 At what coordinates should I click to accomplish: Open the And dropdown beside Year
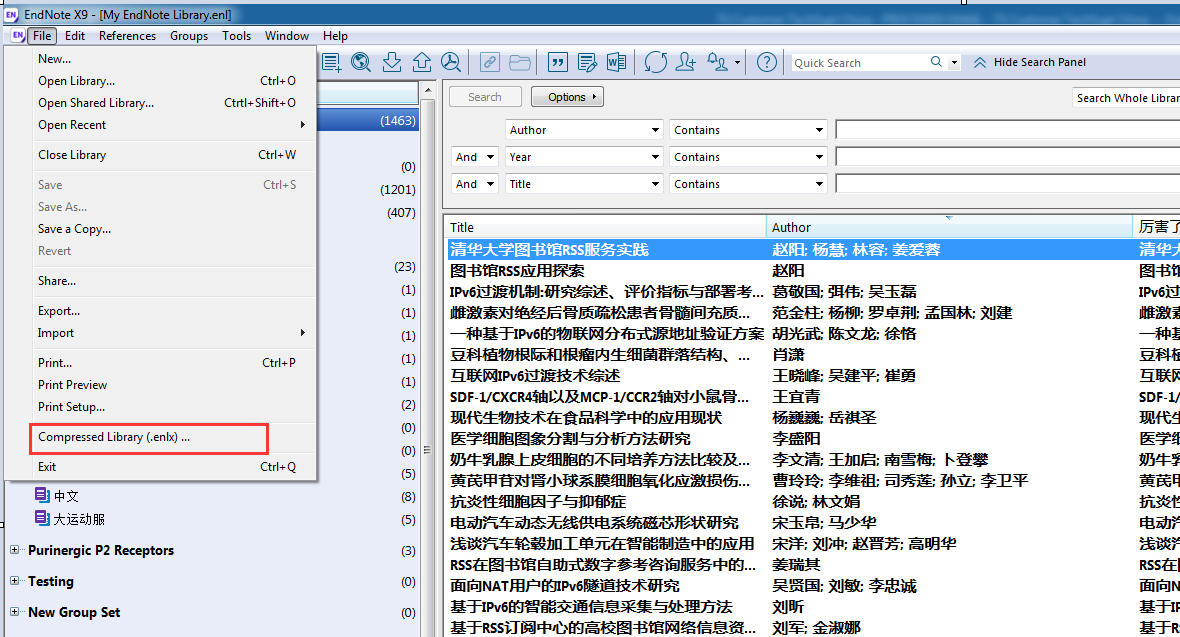click(475, 157)
